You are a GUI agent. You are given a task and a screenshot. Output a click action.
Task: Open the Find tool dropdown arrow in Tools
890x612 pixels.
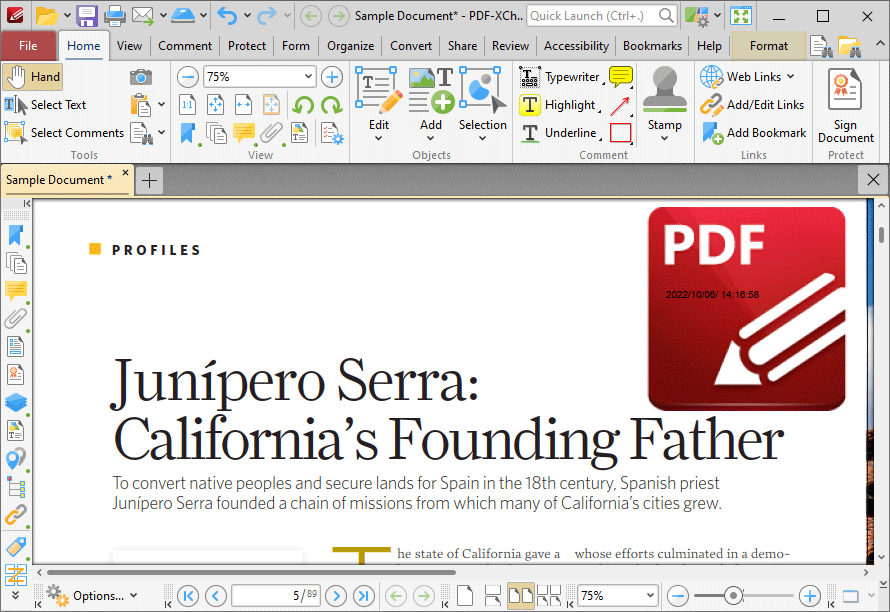(162, 133)
